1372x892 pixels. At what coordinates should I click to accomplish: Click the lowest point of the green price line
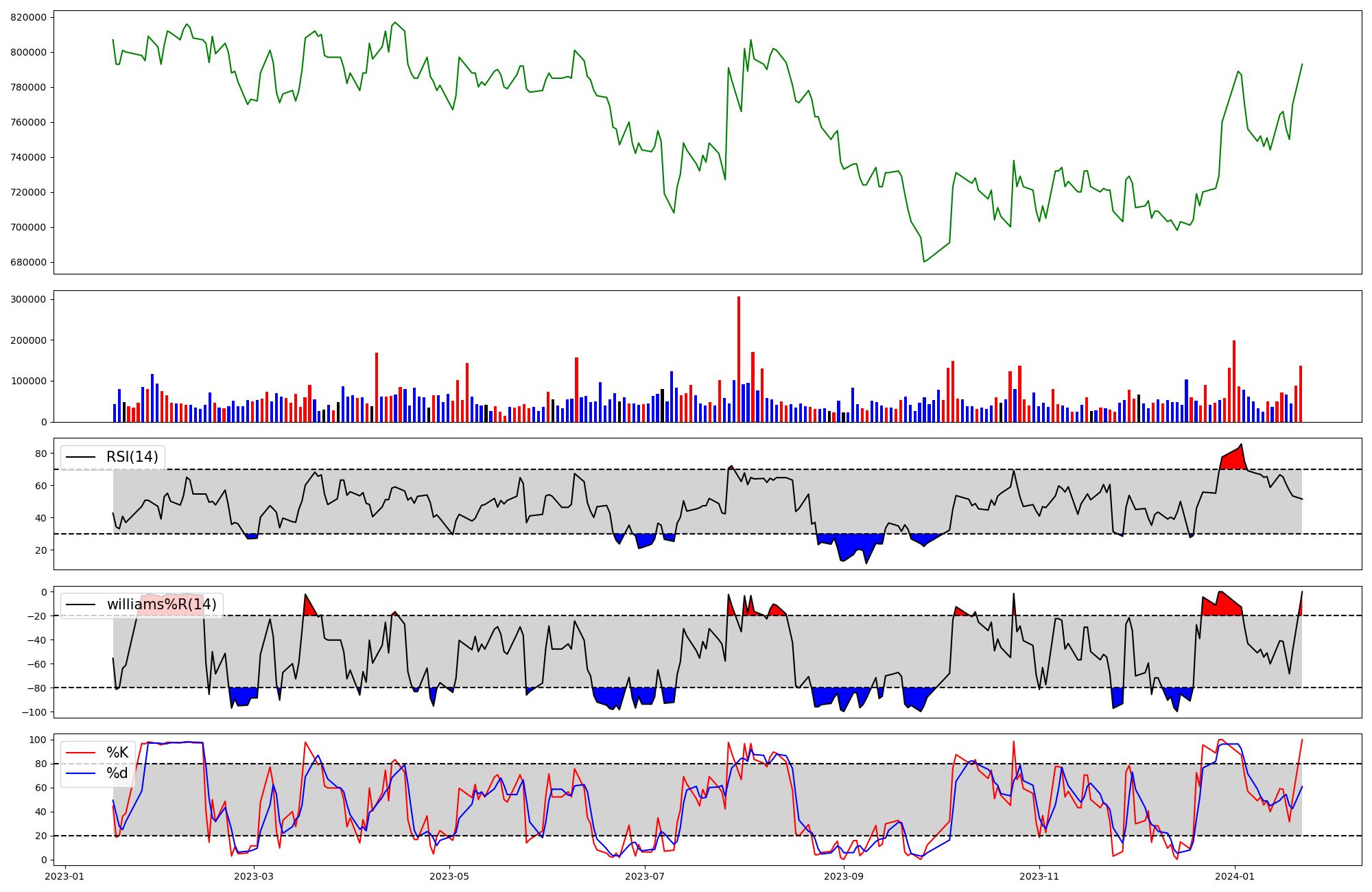coord(924,261)
